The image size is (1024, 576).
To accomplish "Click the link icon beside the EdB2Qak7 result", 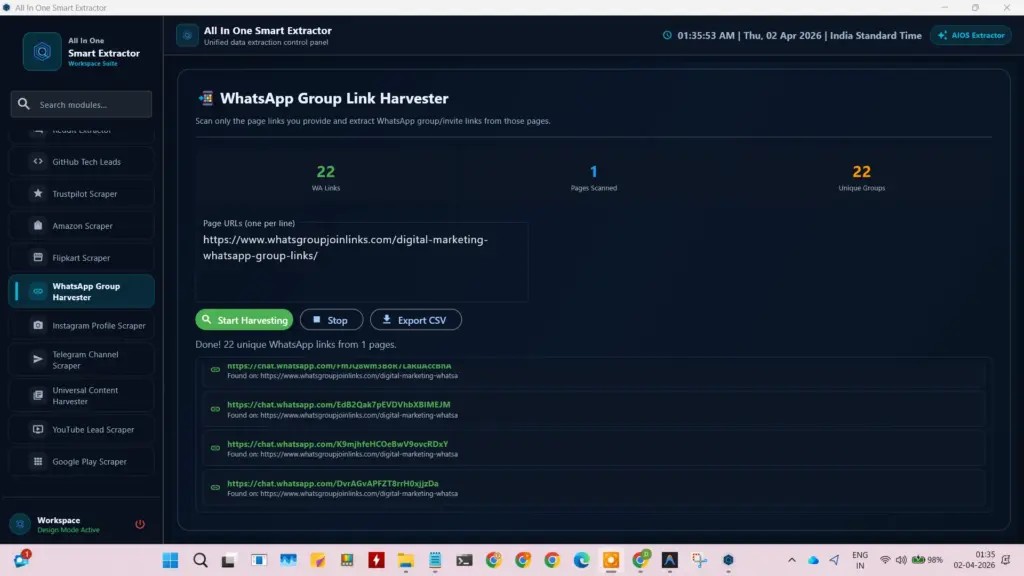I will click(x=215, y=409).
